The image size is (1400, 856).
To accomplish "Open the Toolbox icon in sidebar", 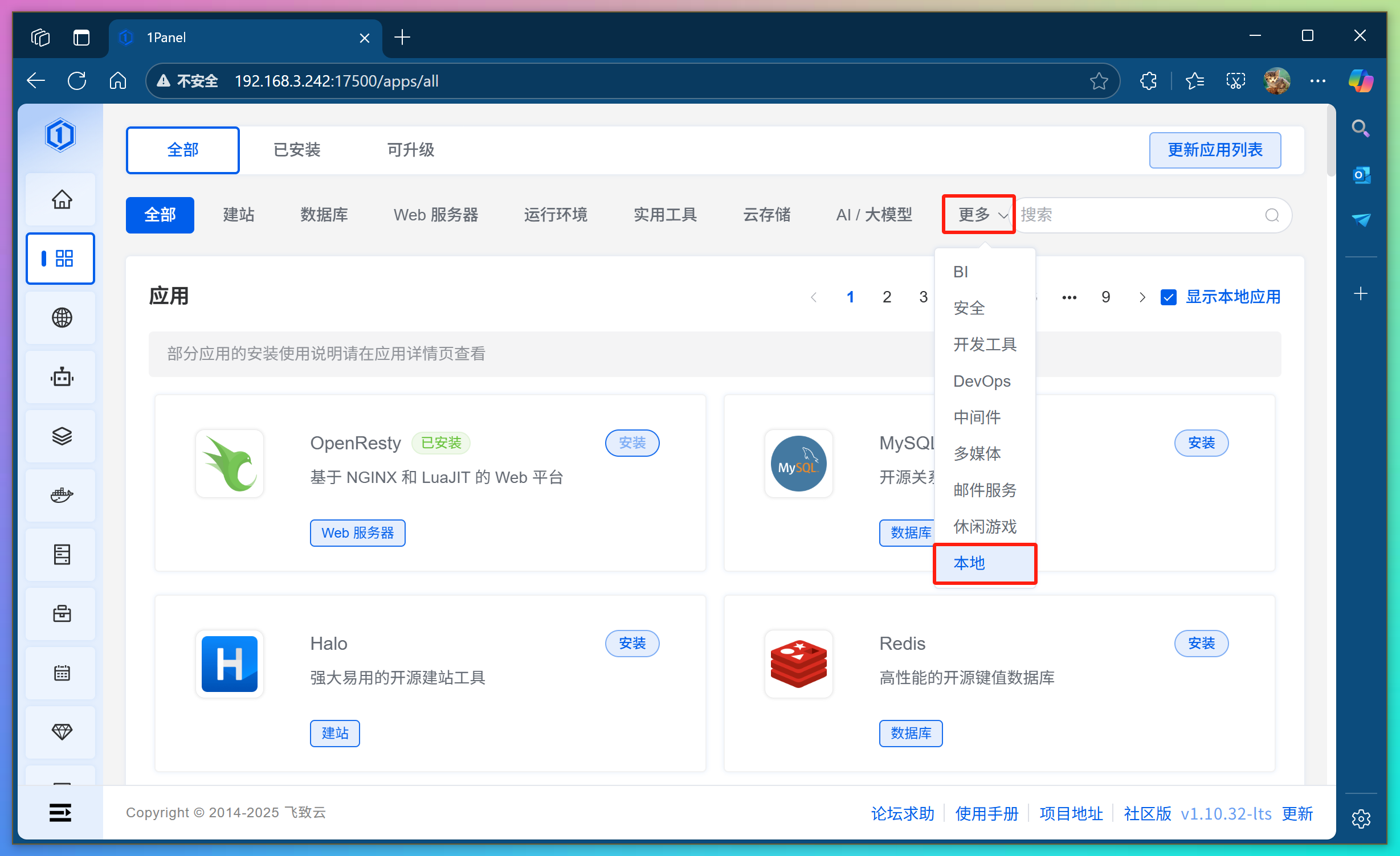I will coord(60,613).
